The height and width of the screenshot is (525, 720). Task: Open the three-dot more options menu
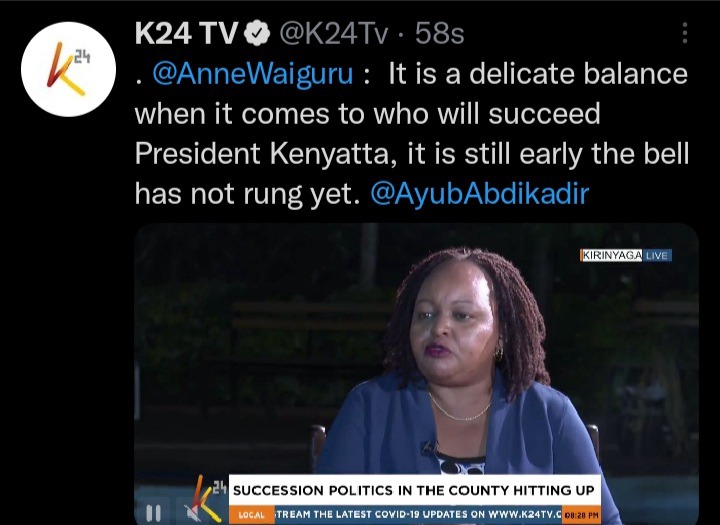(685, 33)
